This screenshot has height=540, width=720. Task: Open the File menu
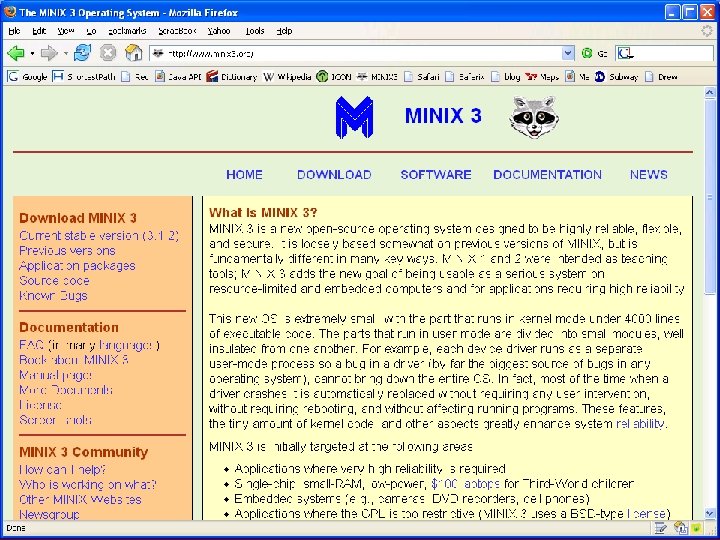click(x=14, y=31)
